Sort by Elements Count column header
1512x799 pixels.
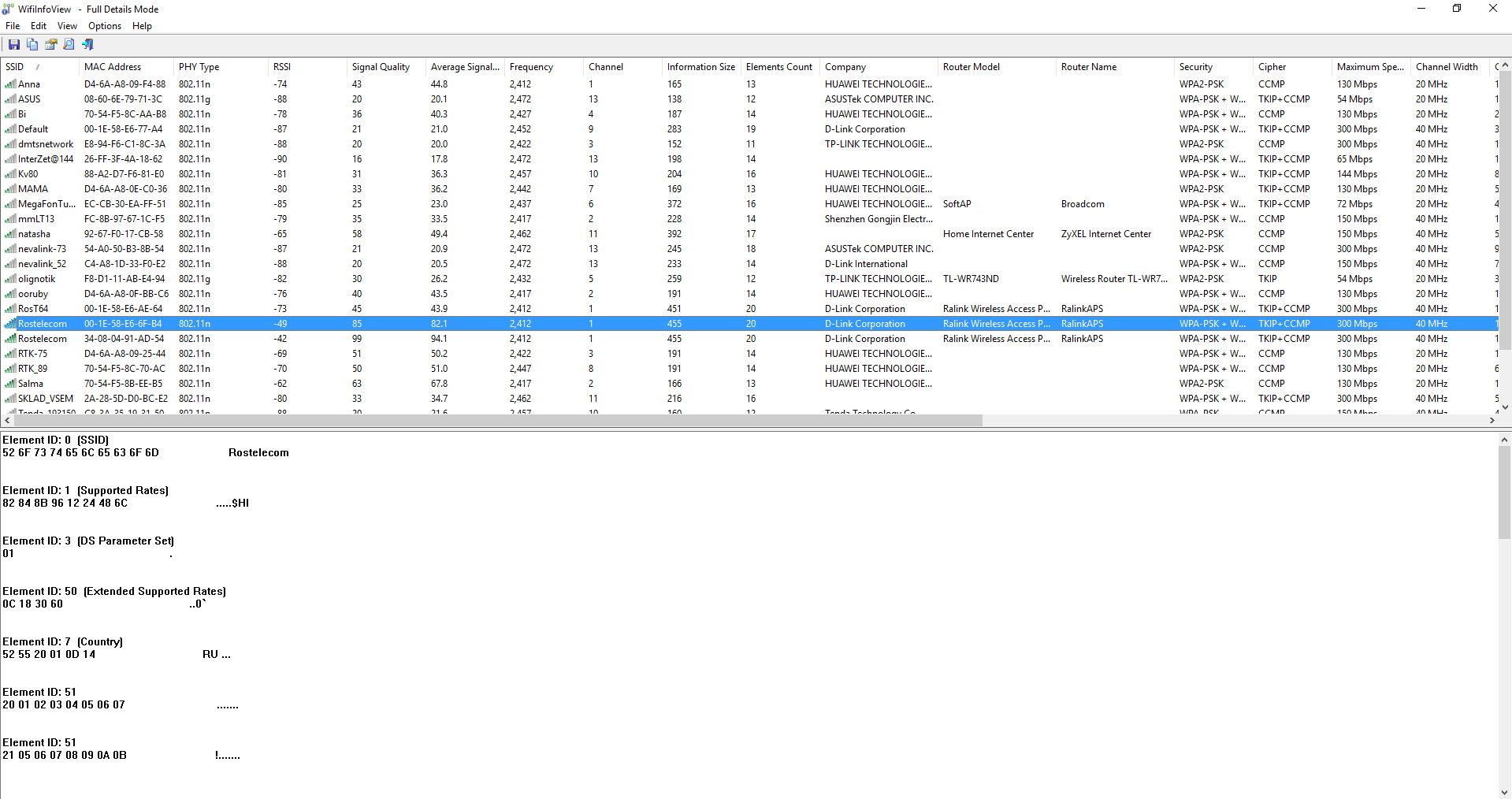point(780,67)
